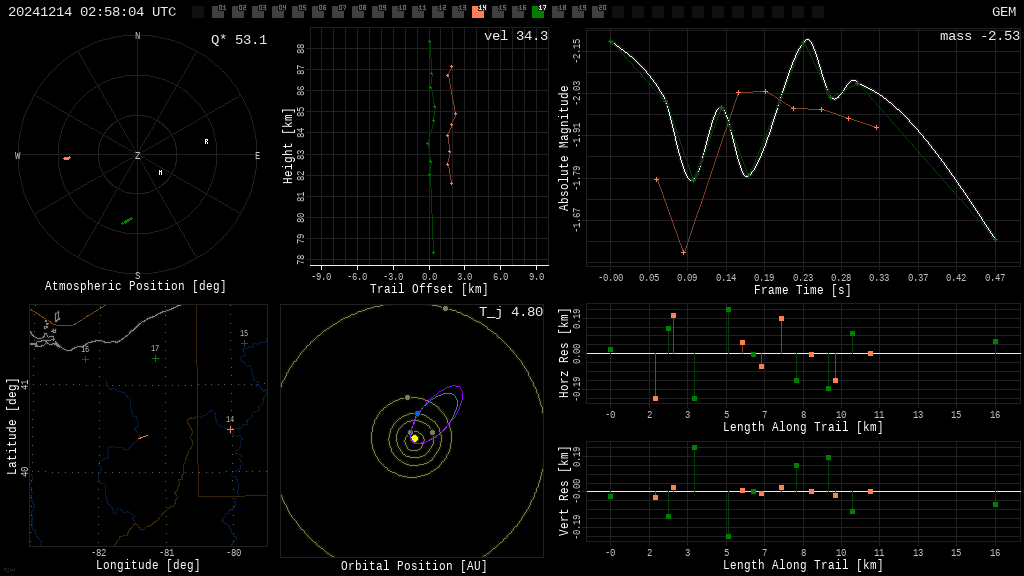Select station 01 box in top strip
The width and height of the screenshot is (1024, 576).
click(x=218, y=12)
